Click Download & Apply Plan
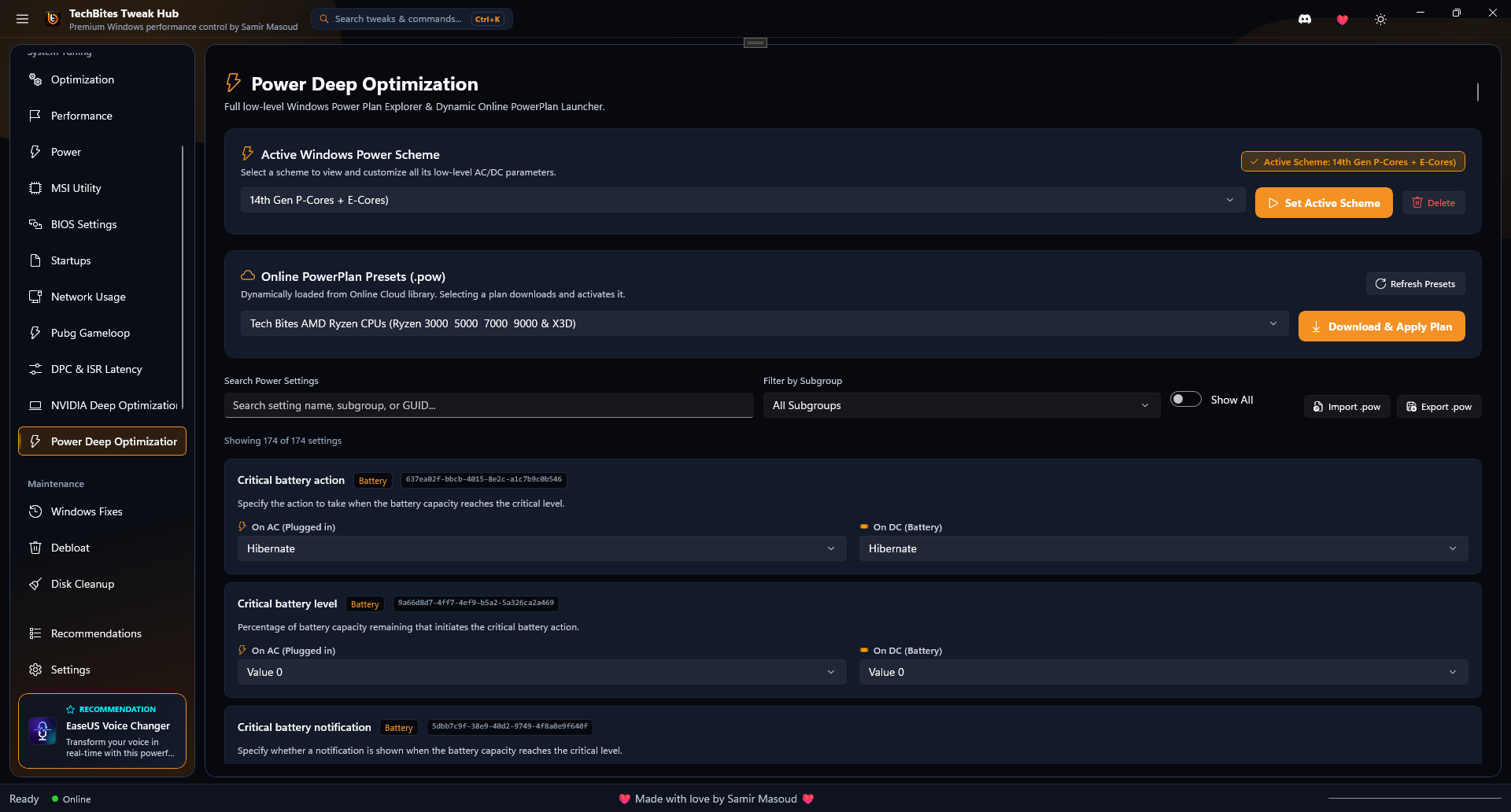This screenshot has width=1511, height=812. tap(1381, 327)
